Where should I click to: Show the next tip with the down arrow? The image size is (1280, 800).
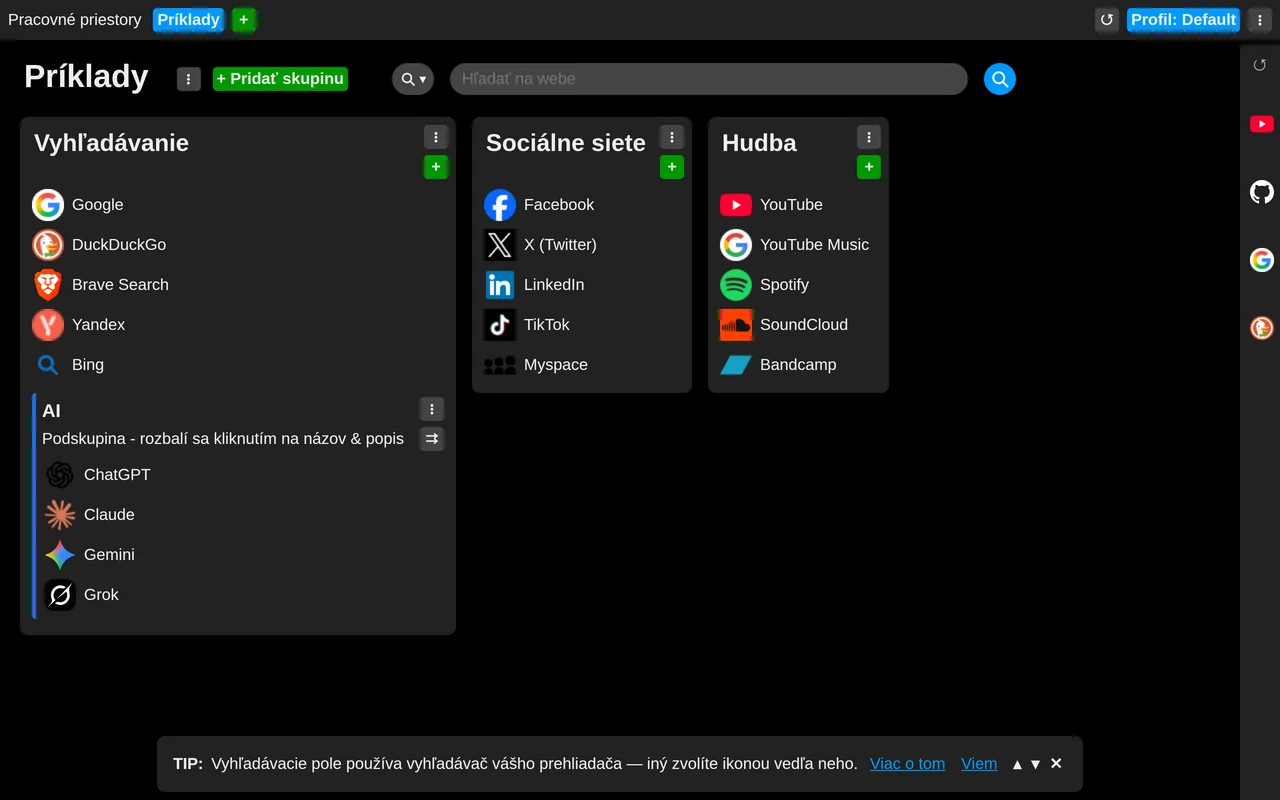point(1036,764)
